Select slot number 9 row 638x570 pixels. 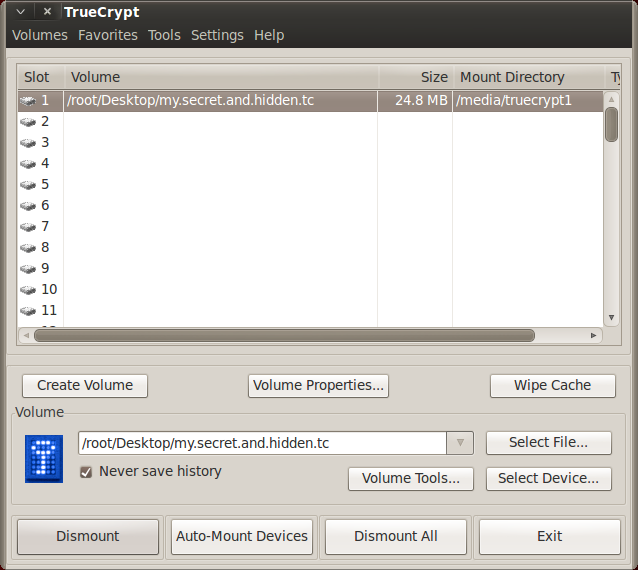(310, 269)
